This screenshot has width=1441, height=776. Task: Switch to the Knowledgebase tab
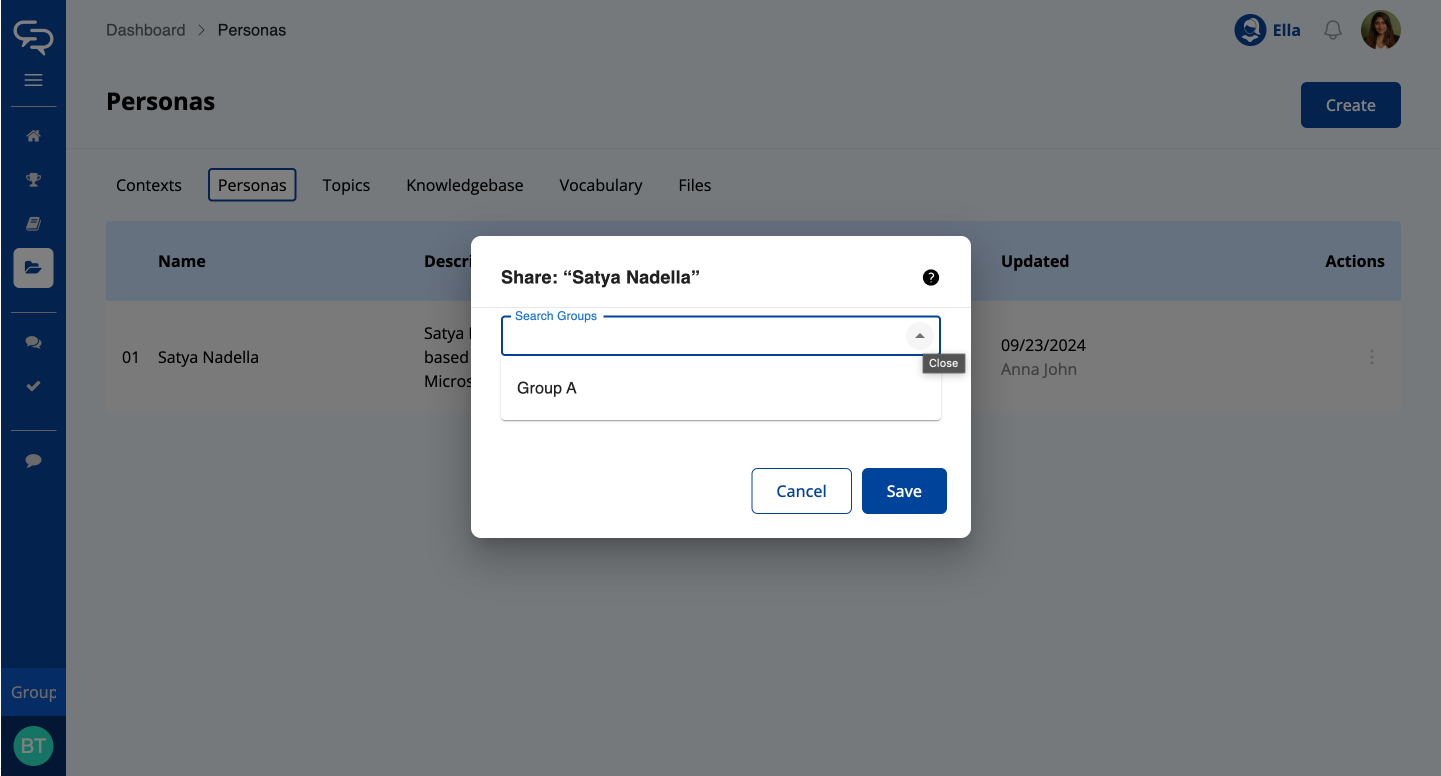[464, 185]
